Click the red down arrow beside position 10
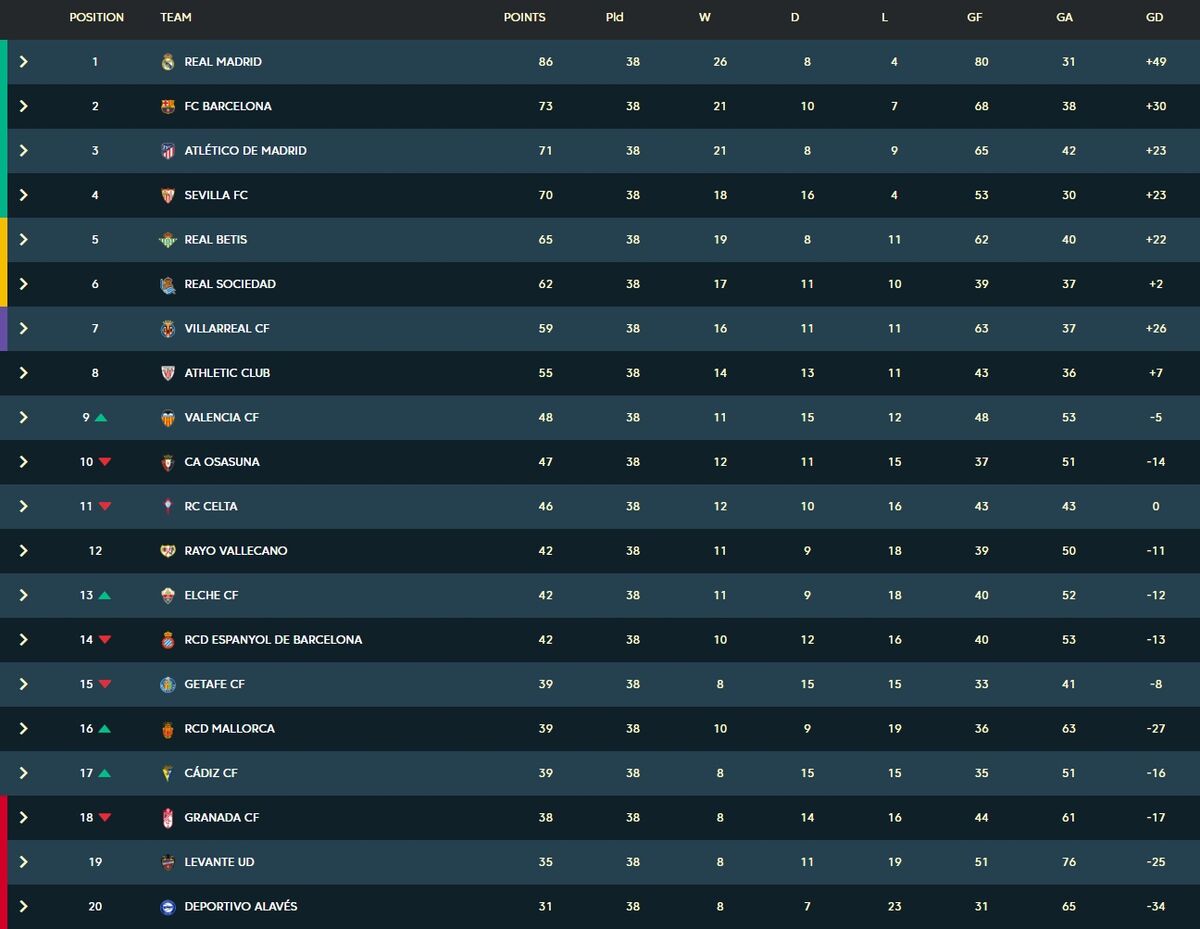This screenshot has width=1200, height=929. pyautogui.click(x=104, y=462)
